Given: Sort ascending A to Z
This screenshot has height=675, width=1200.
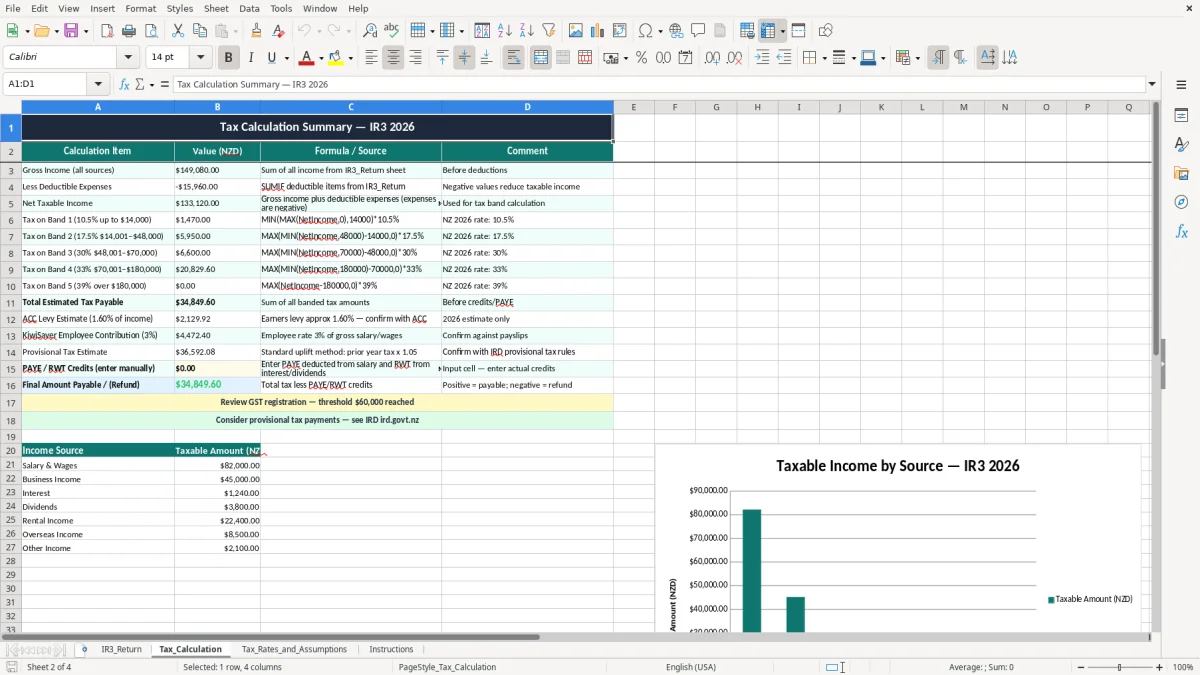Looking at the screenshot, I should pyautogui.click(x=505, y=31).
